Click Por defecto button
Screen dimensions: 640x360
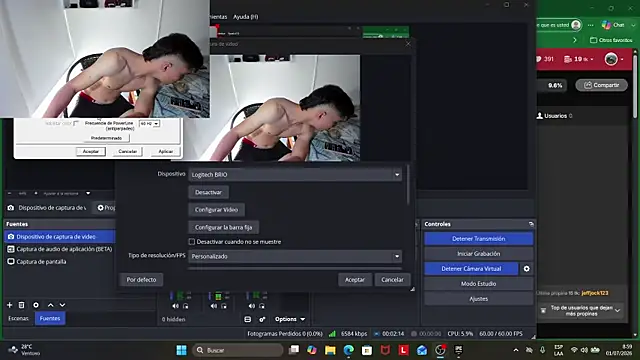point(141,280)
